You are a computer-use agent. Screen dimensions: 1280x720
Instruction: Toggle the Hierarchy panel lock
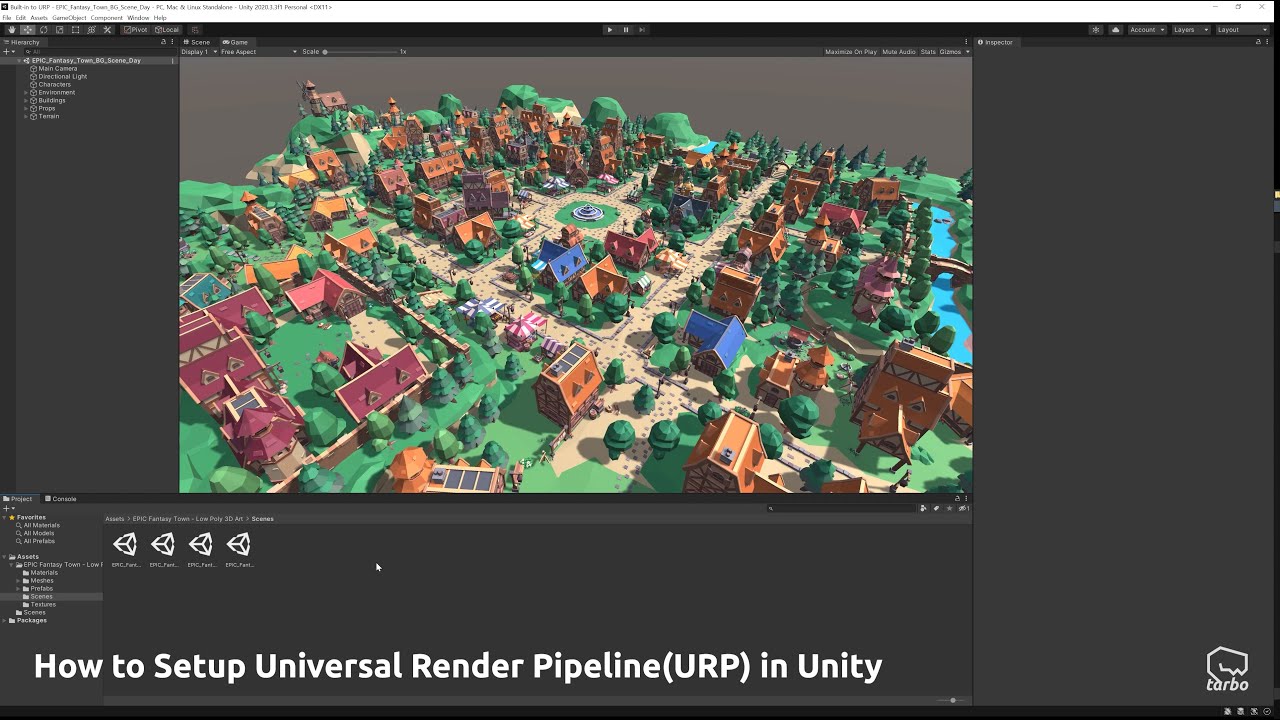[163, 42]
